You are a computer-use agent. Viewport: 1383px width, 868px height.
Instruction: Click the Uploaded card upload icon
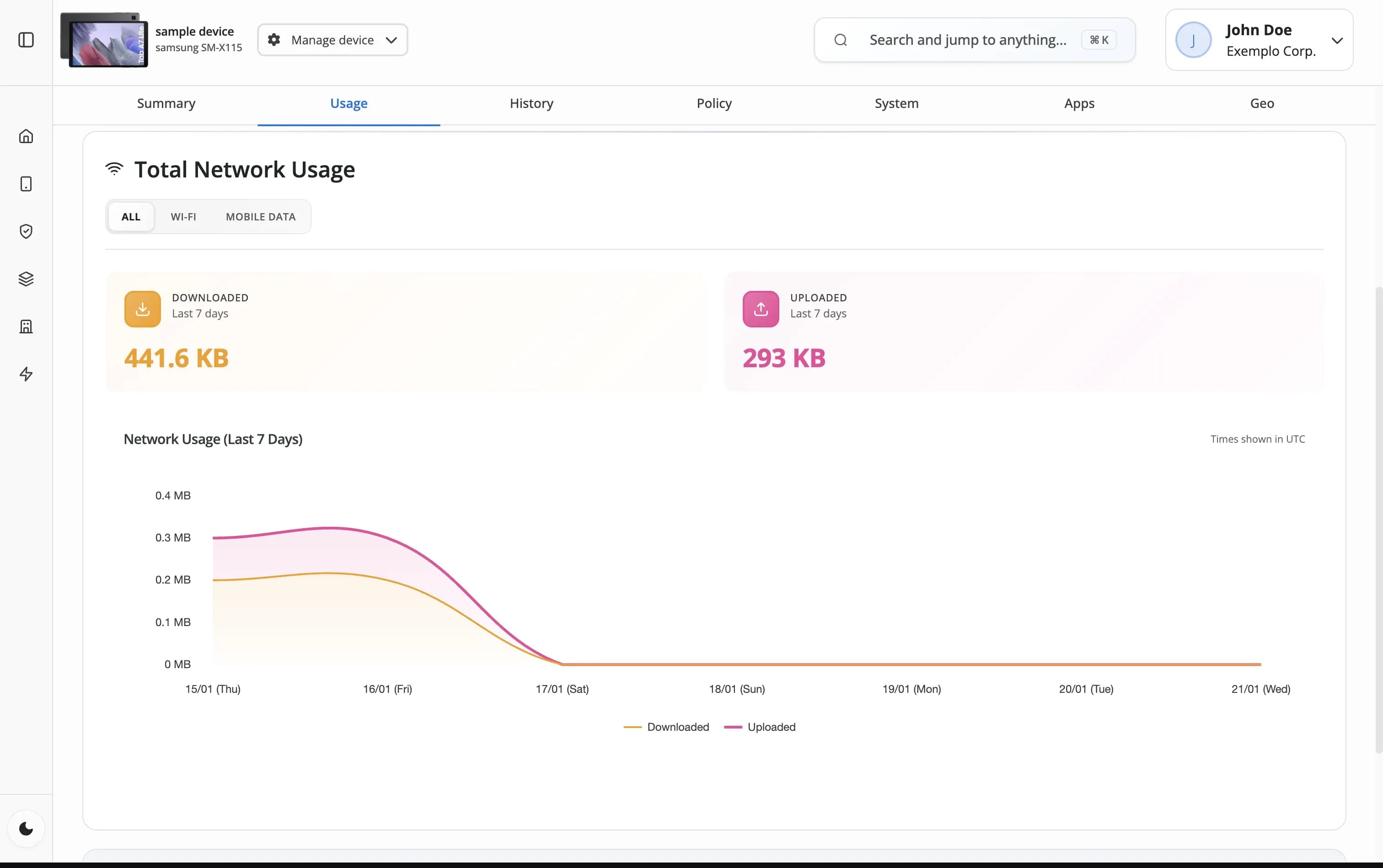coord(760,308)
